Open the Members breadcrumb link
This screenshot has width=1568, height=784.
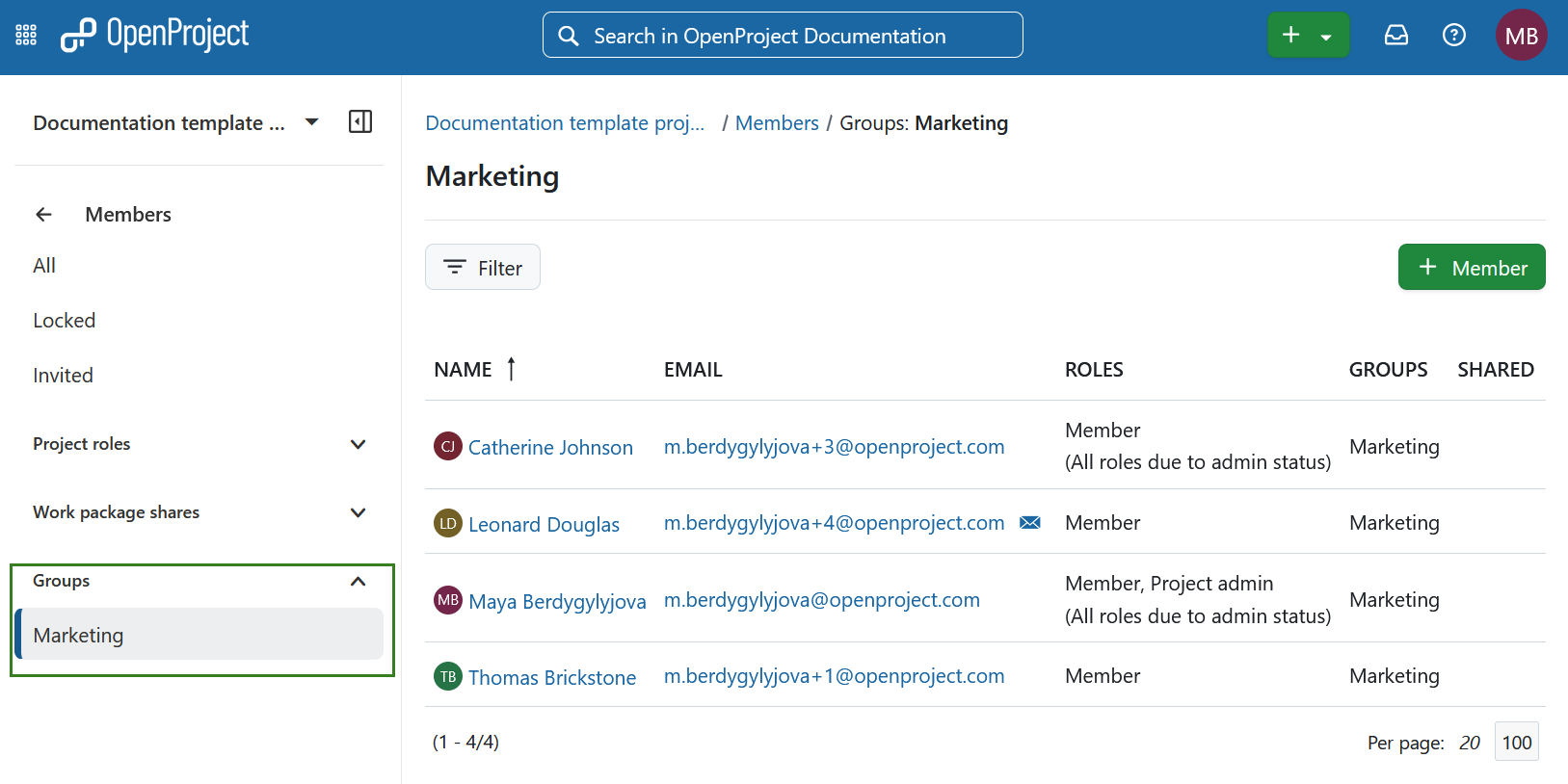point(777,123)
